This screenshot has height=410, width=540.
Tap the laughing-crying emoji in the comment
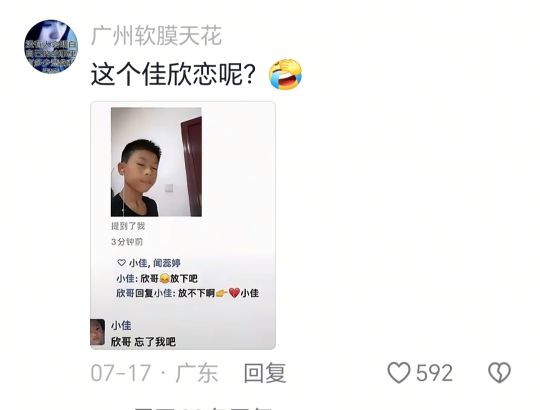click(285, 74)
